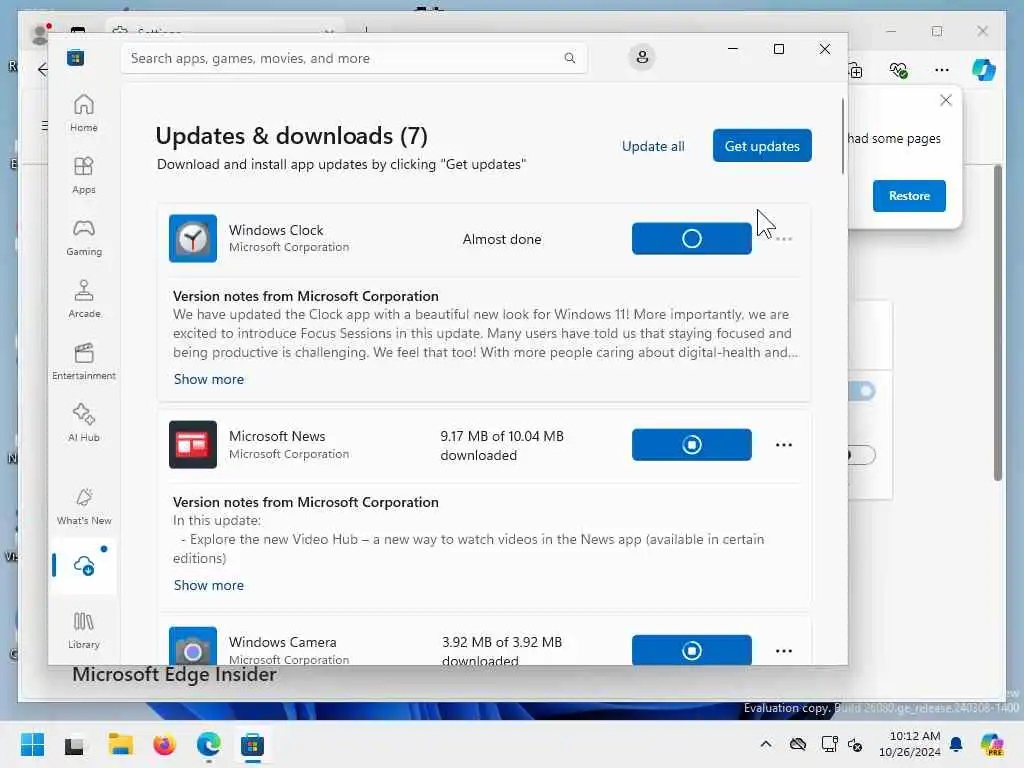Focus the Store search box

tap(354, 58)
